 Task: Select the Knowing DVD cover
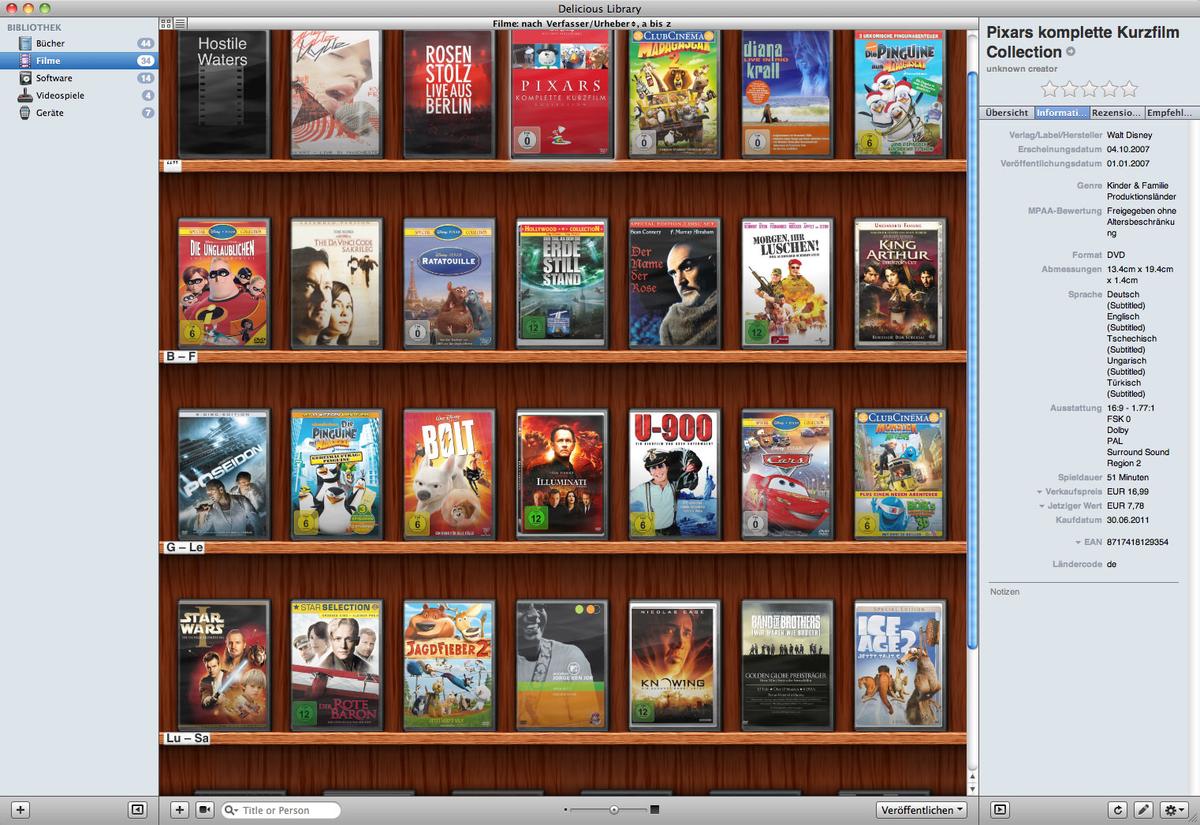coord(674,665)
